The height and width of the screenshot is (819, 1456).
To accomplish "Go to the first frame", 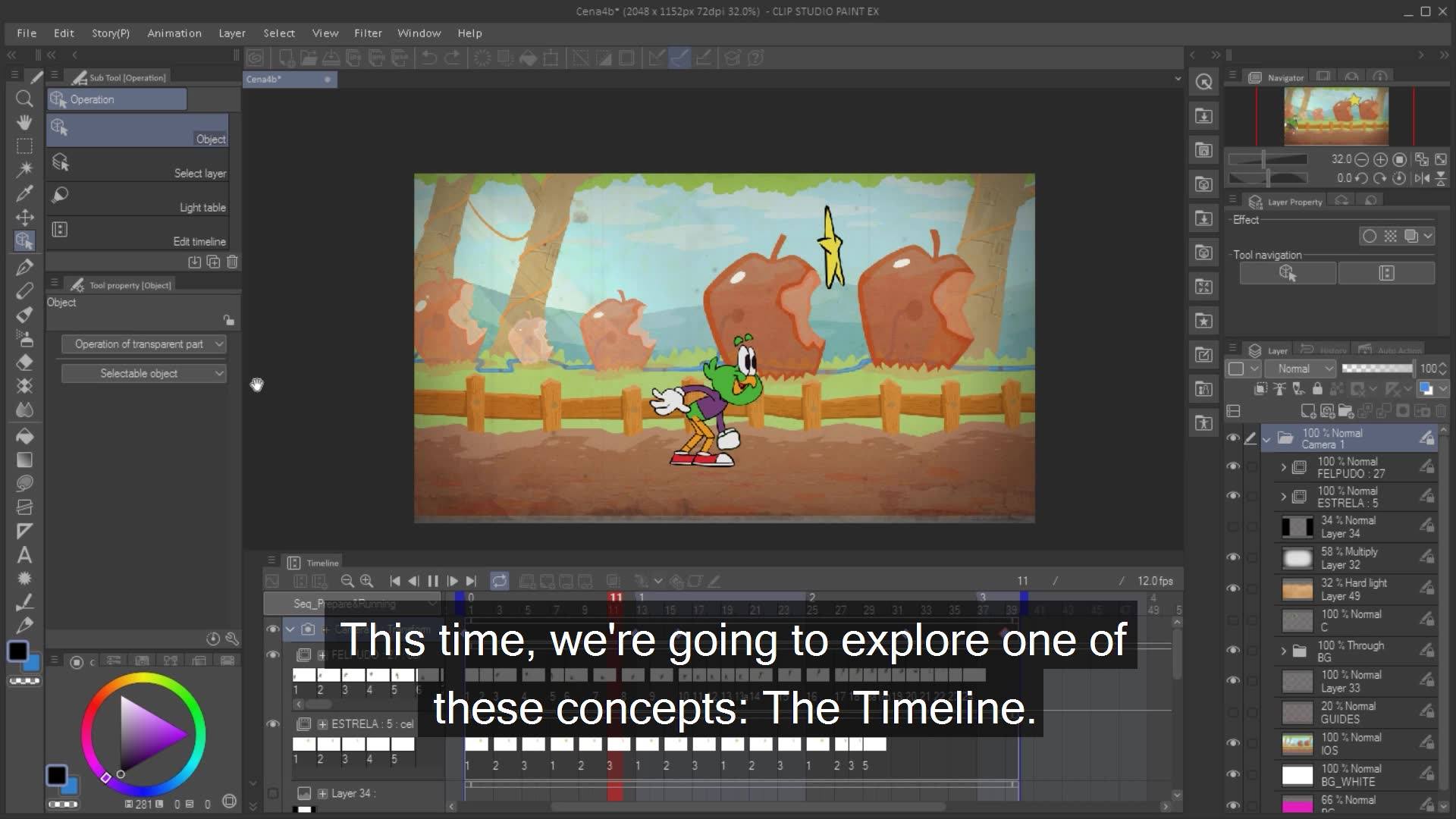I will [x=394, y=581].
